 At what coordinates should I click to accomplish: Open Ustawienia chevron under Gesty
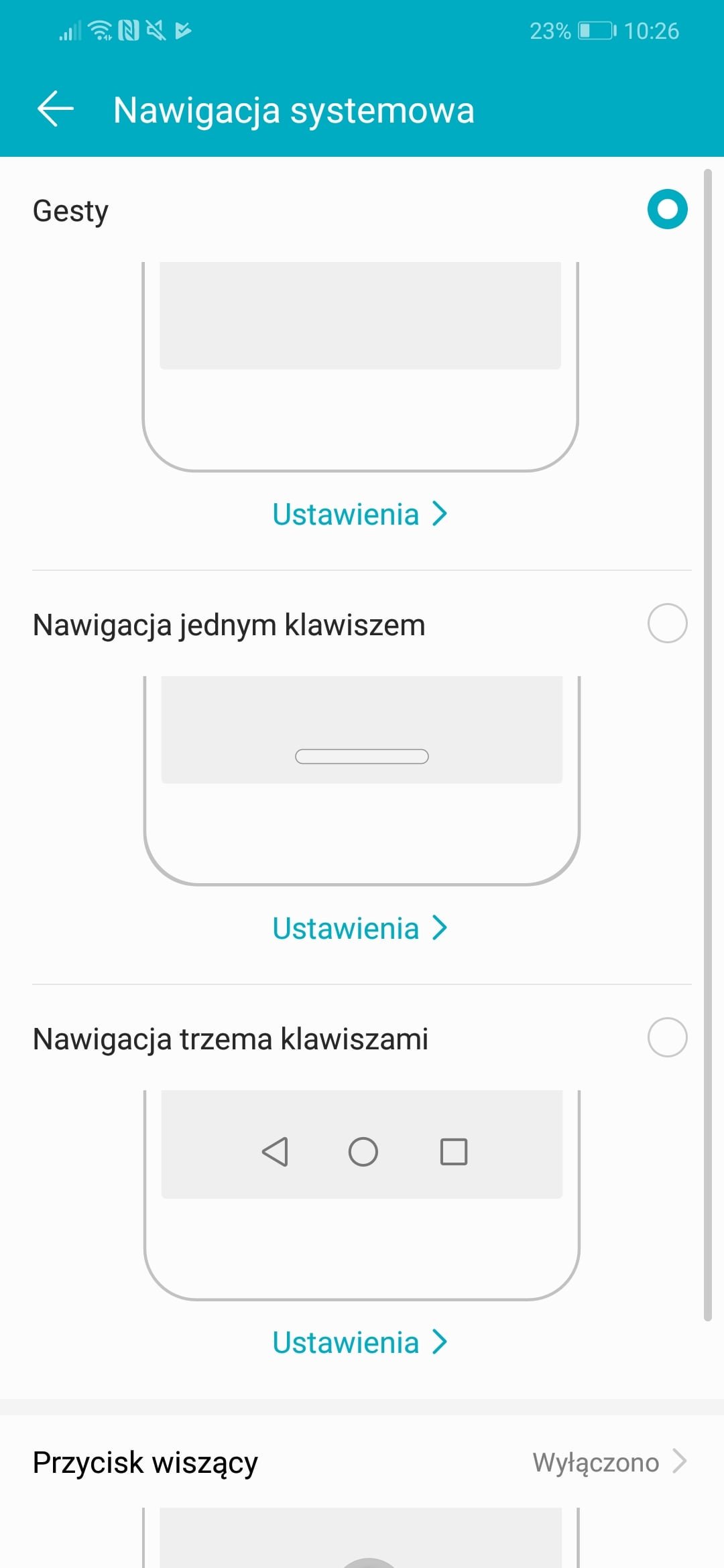(440, 514)
